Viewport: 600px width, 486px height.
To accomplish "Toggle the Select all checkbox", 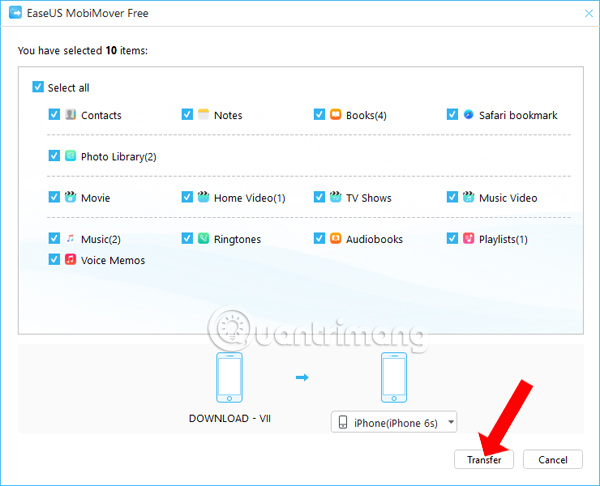I will [x=38, y=87].
